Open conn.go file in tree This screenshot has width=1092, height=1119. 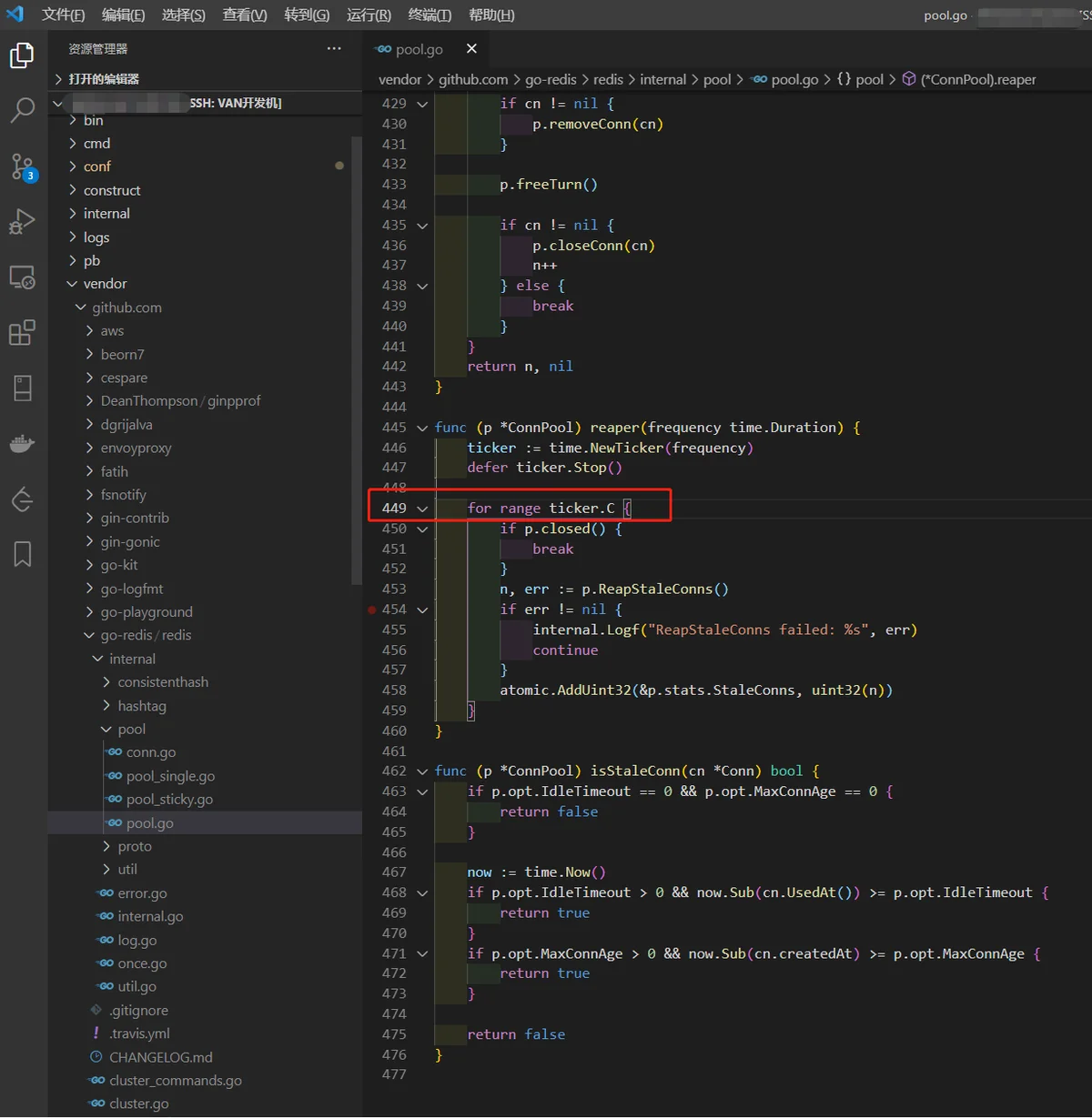(x=205, y=752)
